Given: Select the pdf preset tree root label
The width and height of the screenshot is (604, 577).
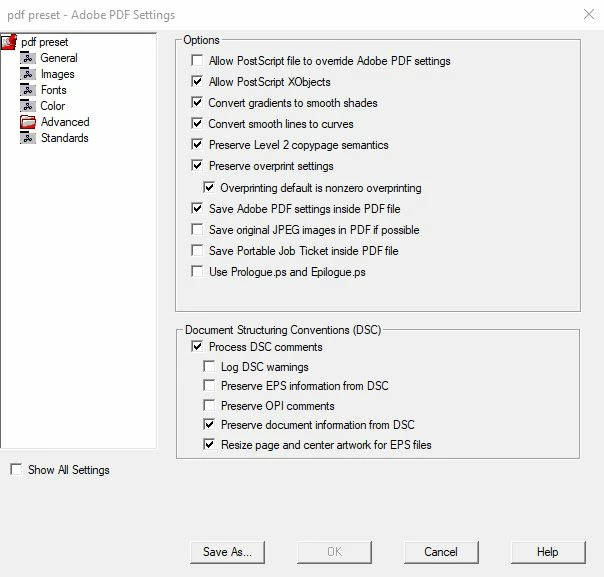Looking at the screenshot, I should [x=45, y=42].
